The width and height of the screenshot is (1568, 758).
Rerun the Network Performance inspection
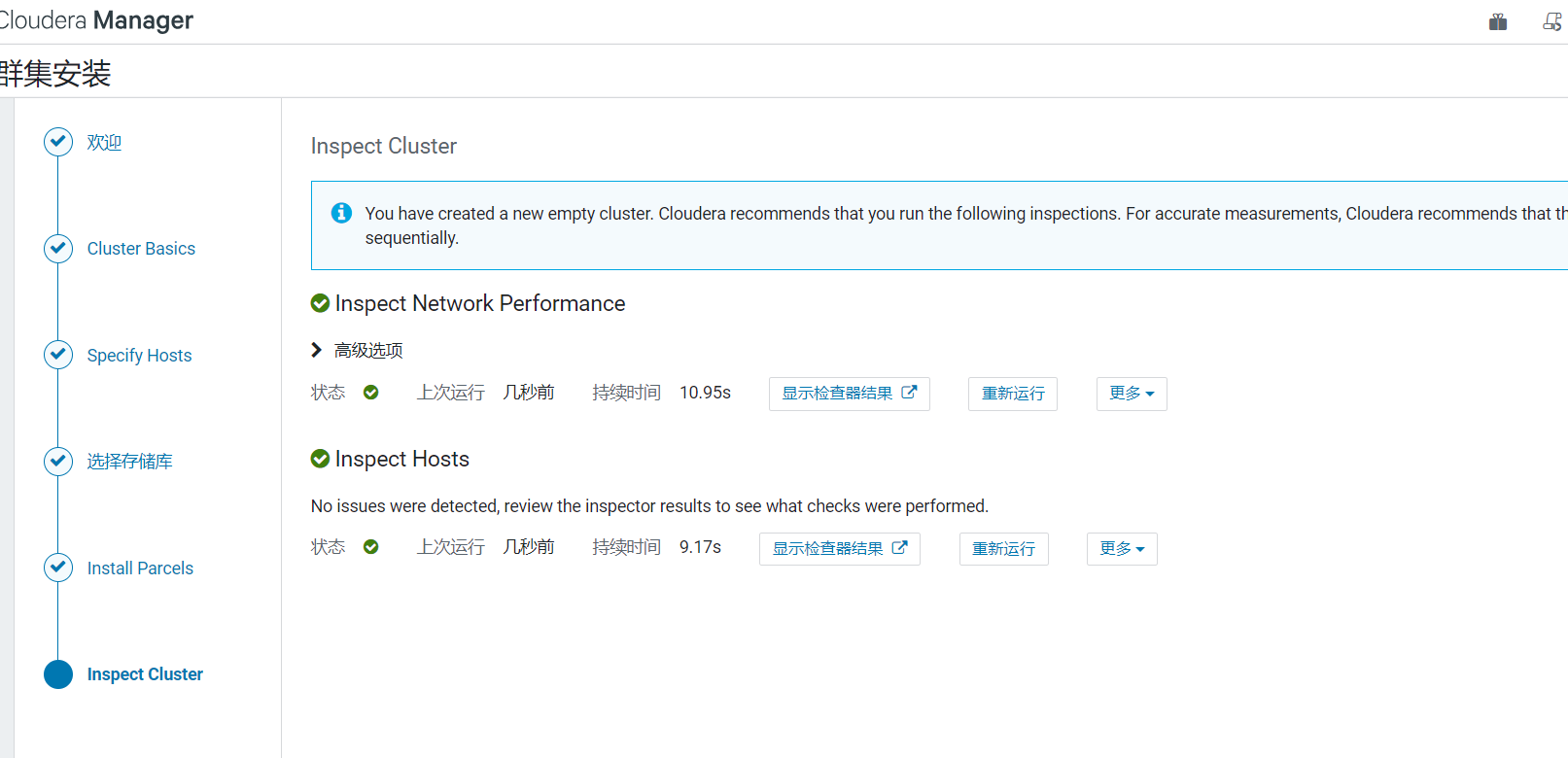1012,394
